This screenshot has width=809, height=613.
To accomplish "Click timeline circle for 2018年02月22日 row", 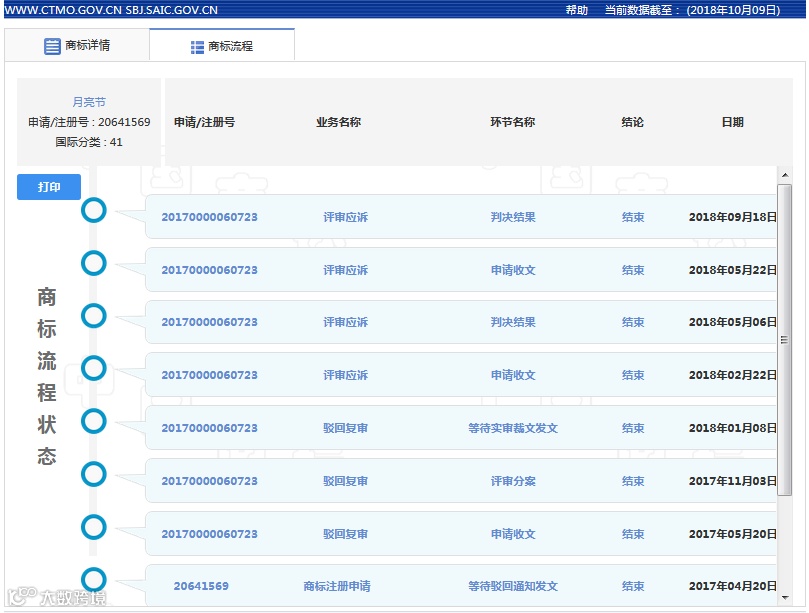I will tap(94, 368).
